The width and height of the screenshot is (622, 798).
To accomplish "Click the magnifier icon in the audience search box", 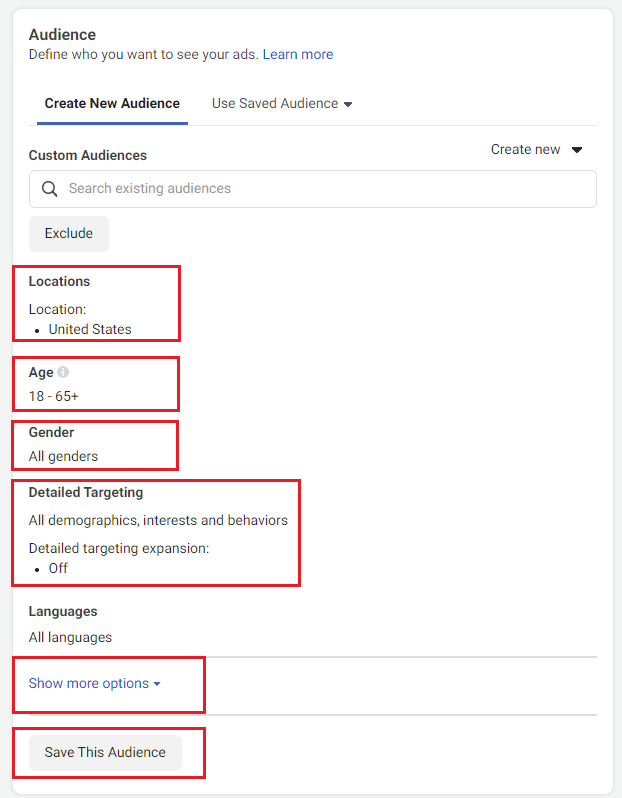I will pyautogui.click(x=49, y=189).
